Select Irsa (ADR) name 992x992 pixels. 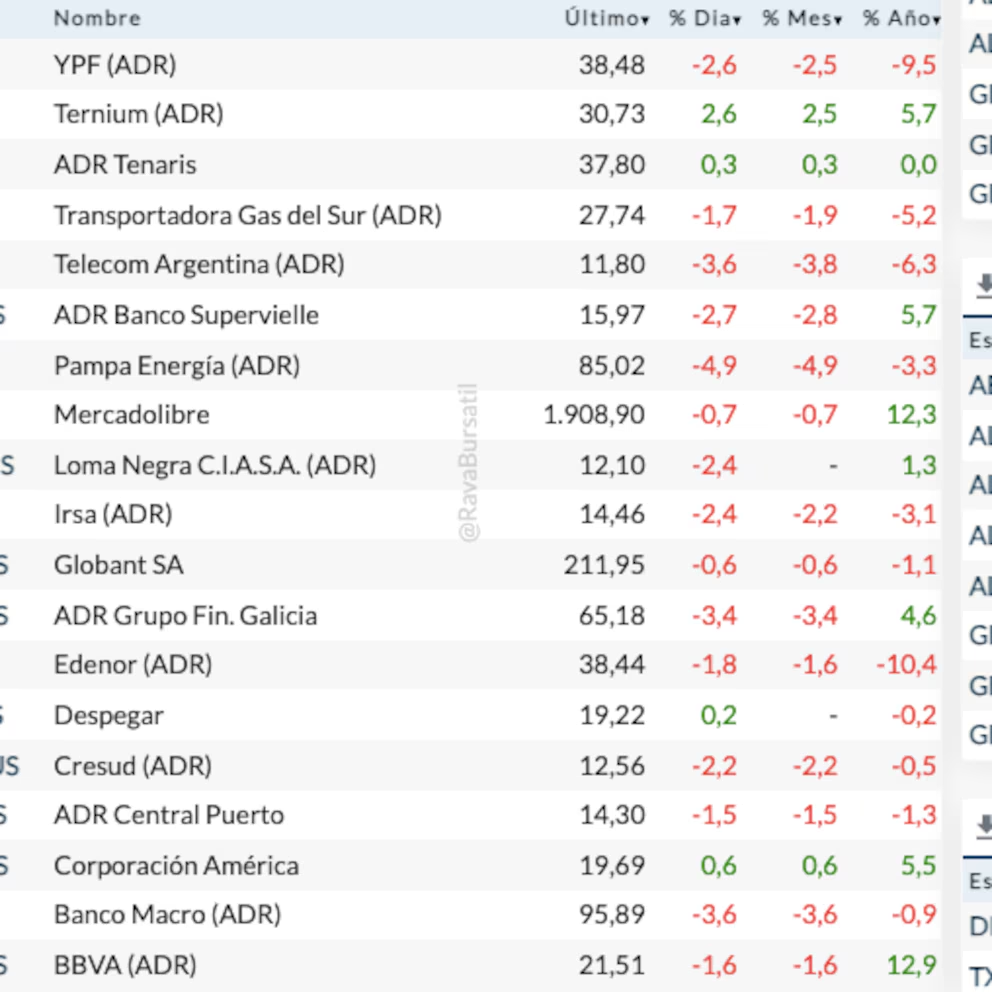coord(113,514)
